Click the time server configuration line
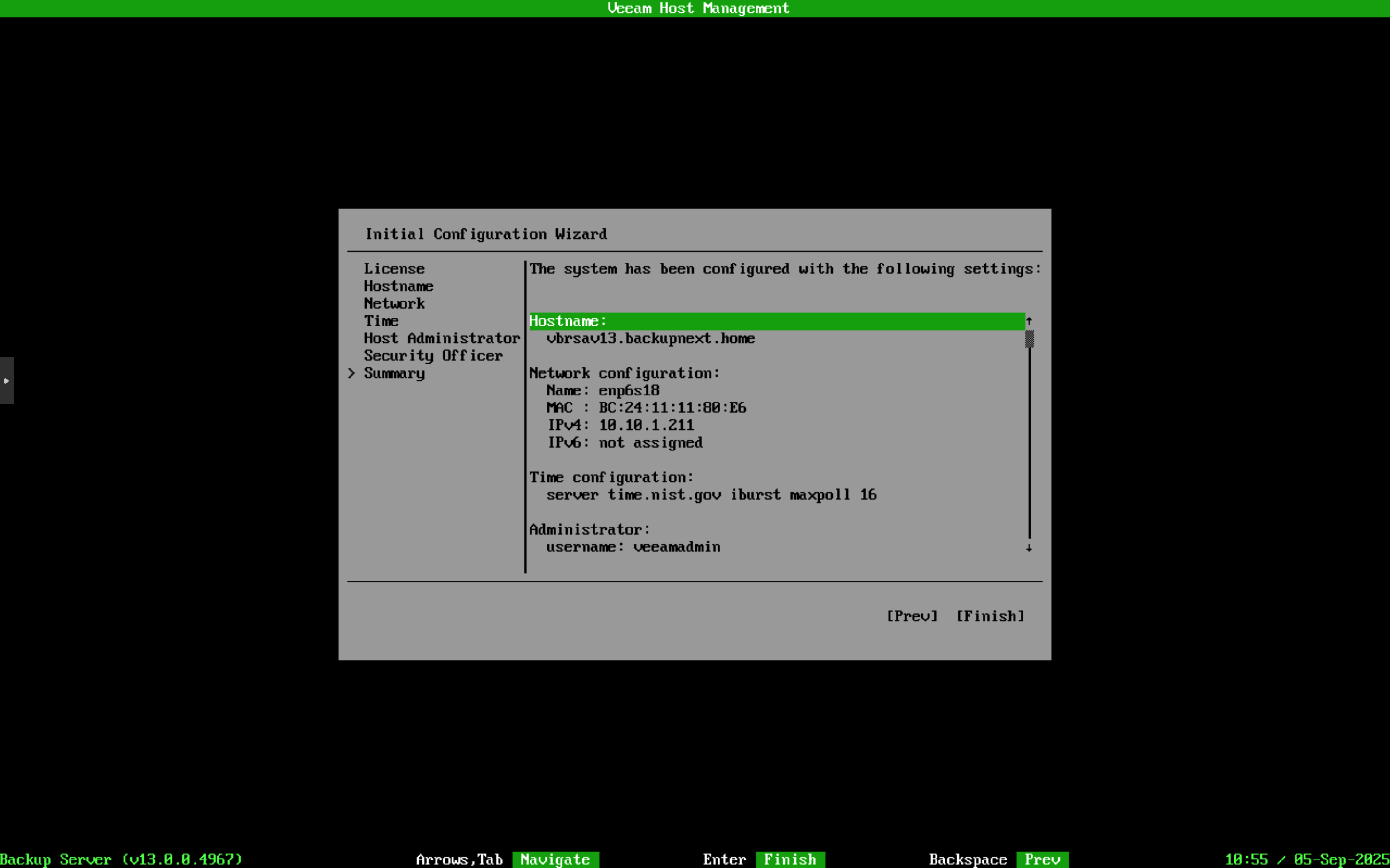 (711, 495)
